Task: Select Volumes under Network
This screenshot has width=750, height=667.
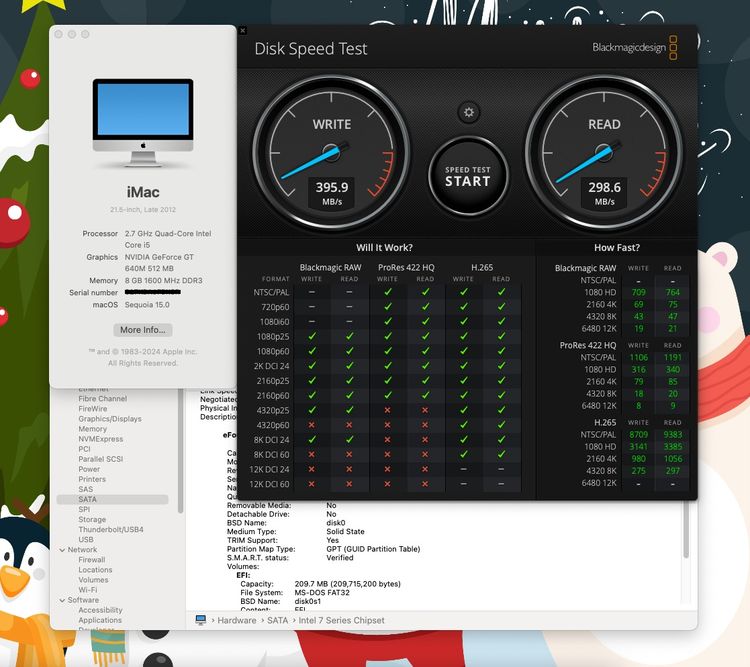Action: (x=93, y=579)
